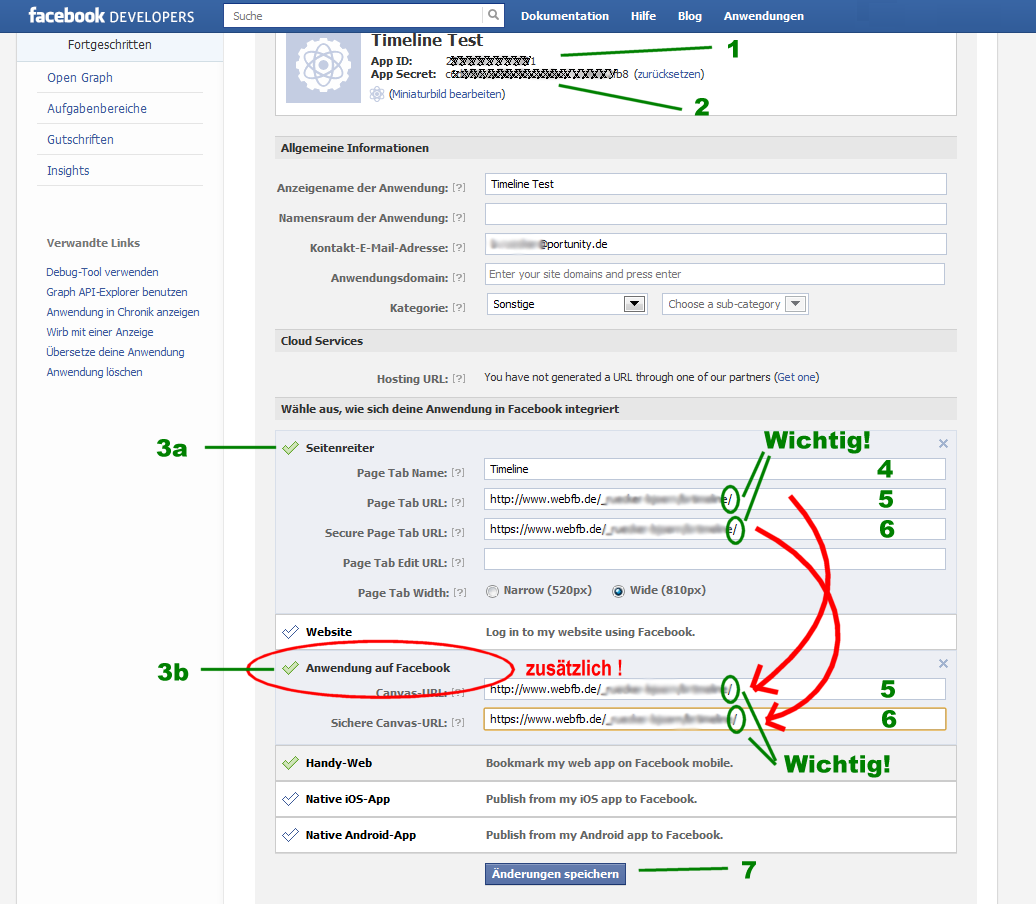Close the Anwendung auf Facebook section

pos(943,663)
